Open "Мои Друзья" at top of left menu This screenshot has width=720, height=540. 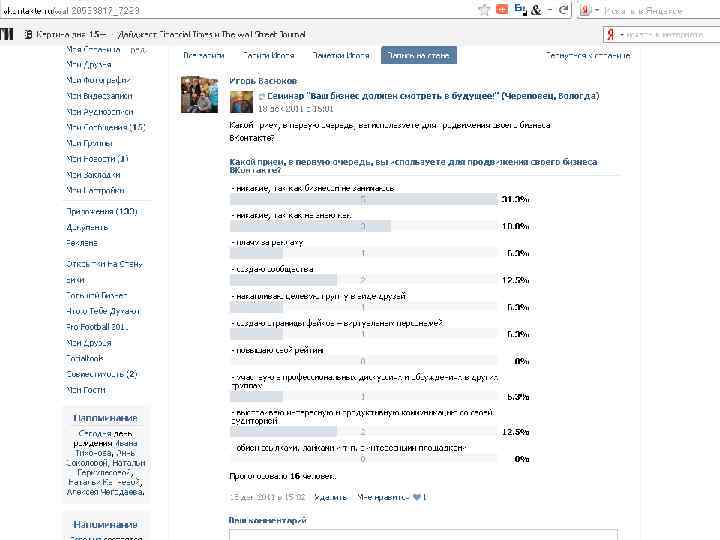(89, 64)
